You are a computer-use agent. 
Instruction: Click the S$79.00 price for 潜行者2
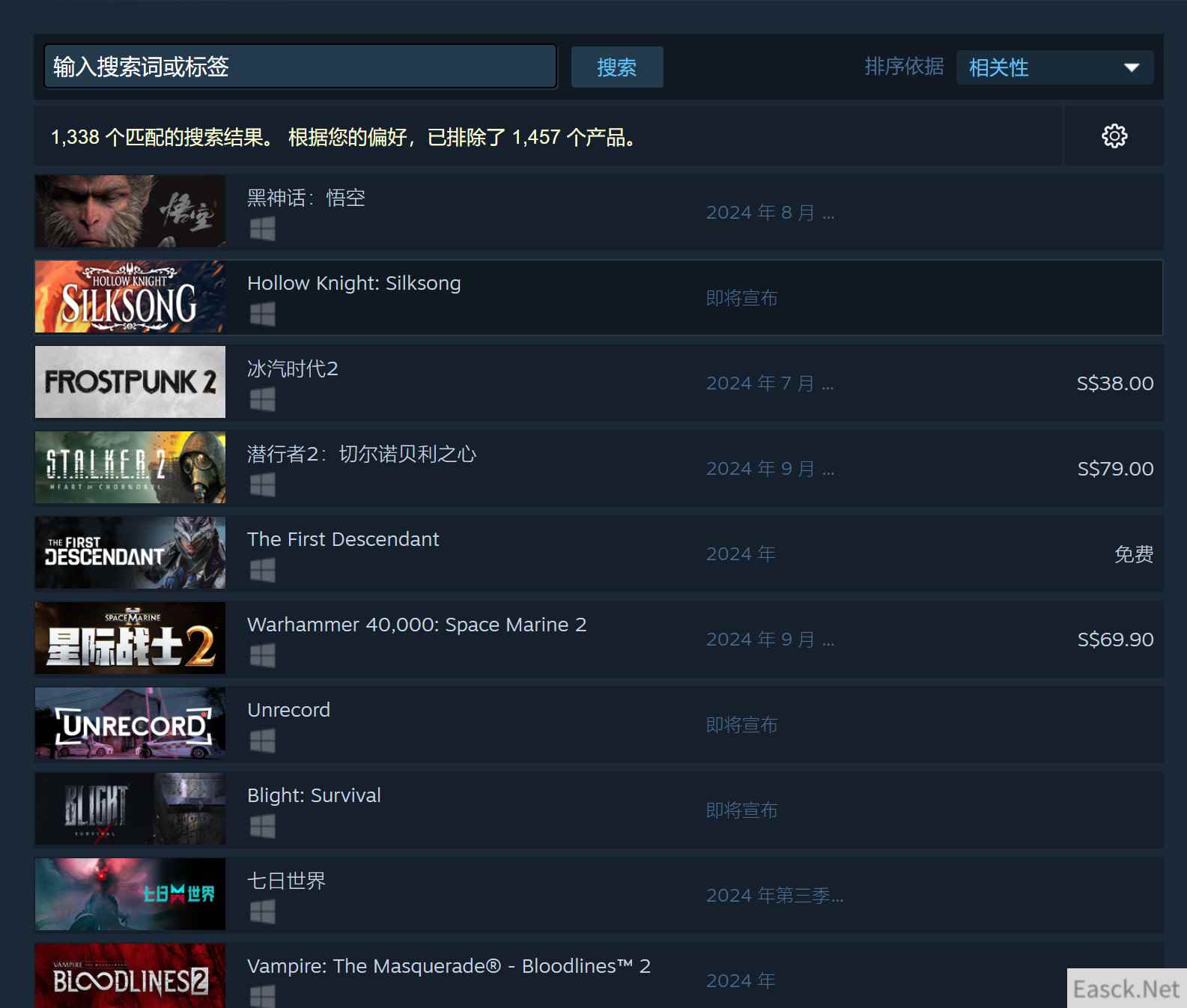point(1114,469)
